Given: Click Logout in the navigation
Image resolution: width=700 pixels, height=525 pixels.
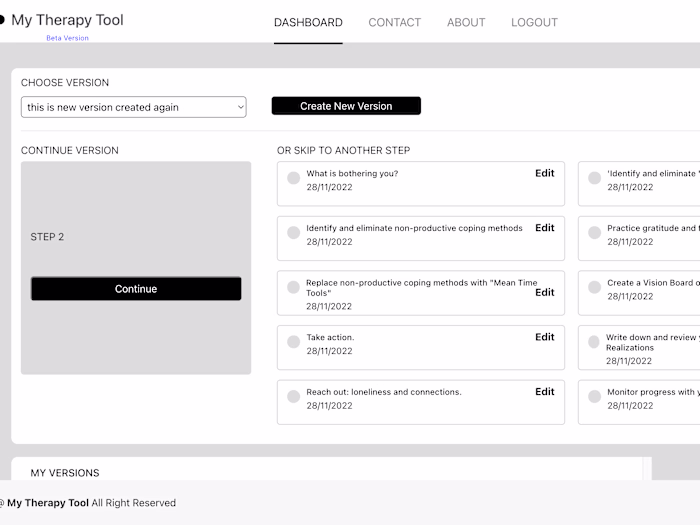Looking at the screenshot, I should [534, 23].
